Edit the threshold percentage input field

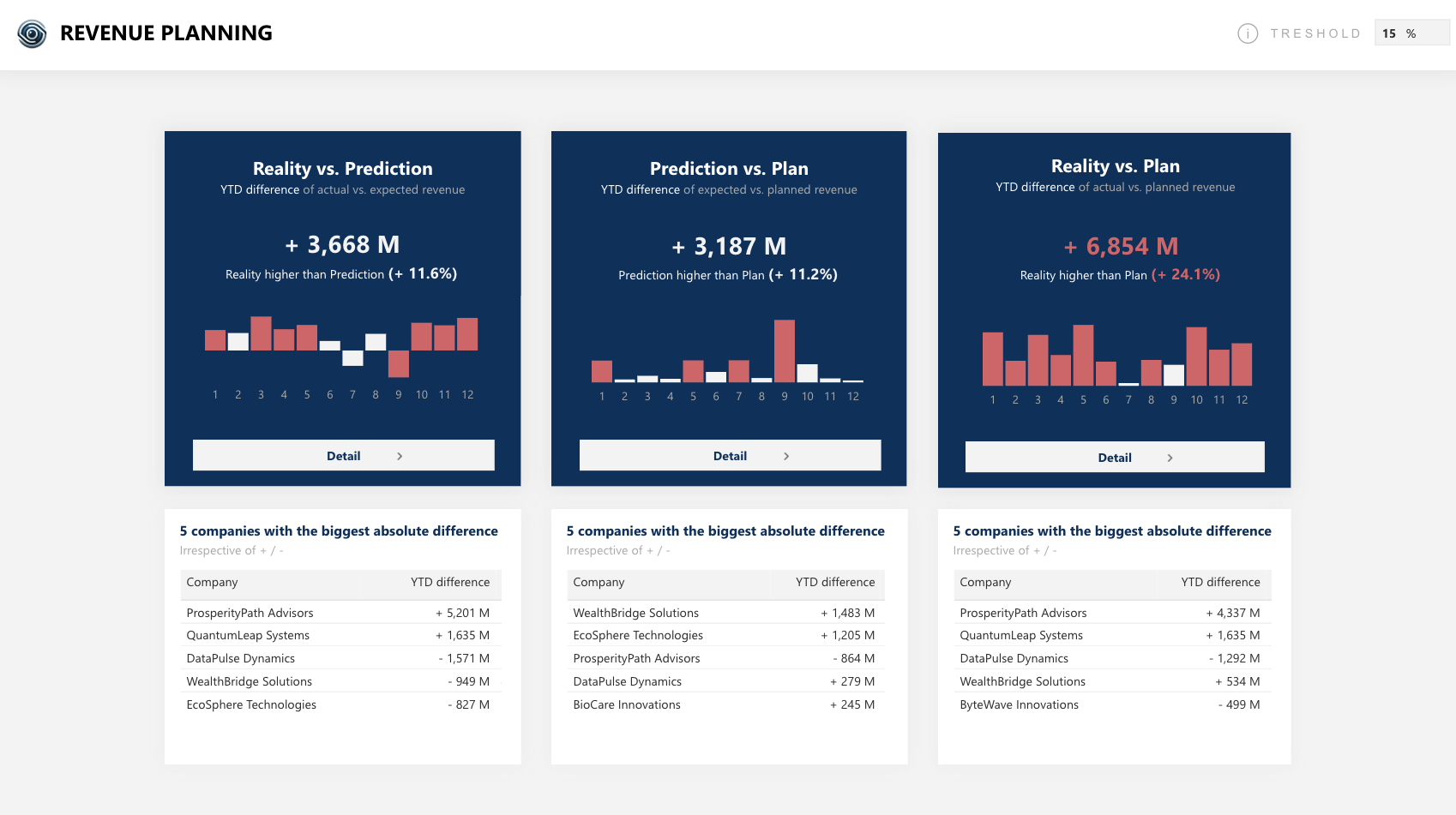[x=1411, y=33]
